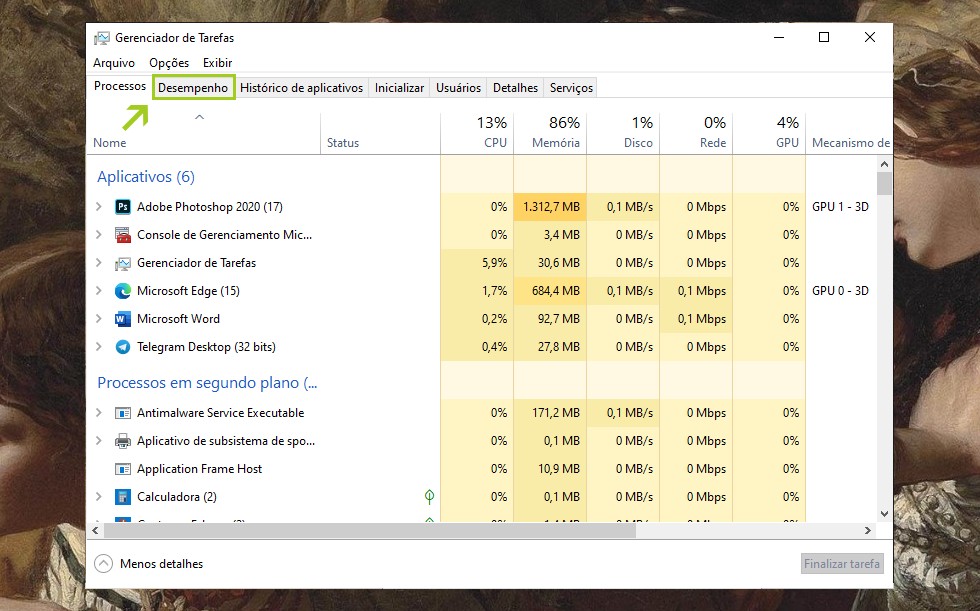
Task: Select the Application Frame Host row
Action: [x=199, y=469]
